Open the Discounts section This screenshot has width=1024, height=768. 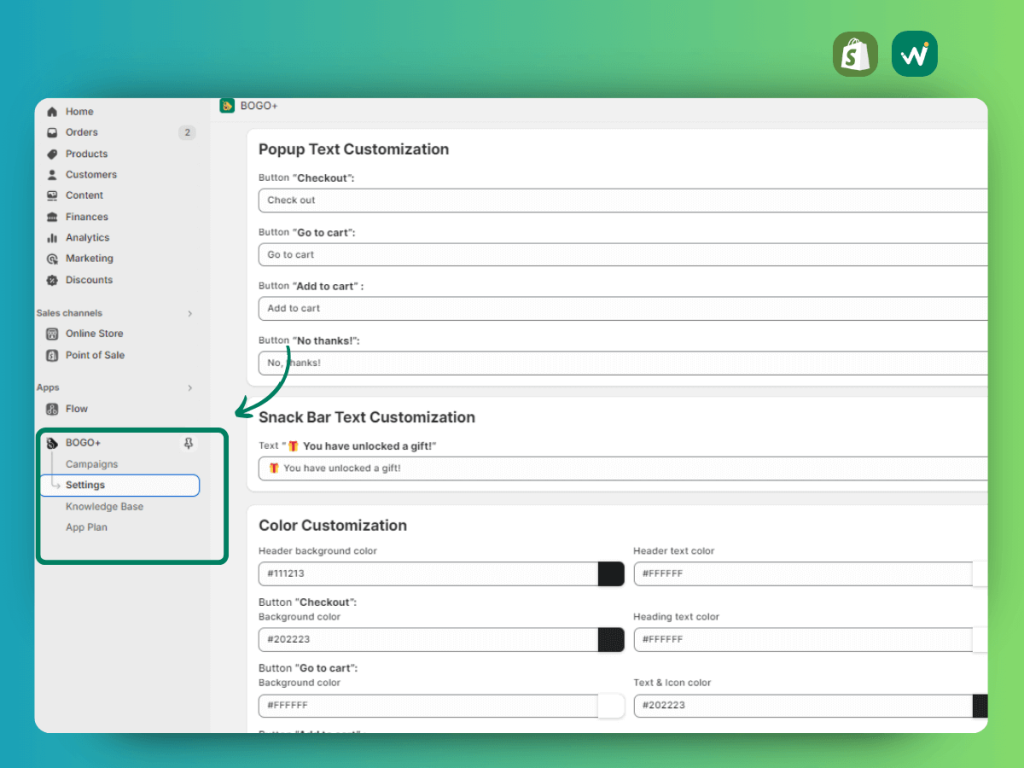pyautogui.click(x=89, y=280)
